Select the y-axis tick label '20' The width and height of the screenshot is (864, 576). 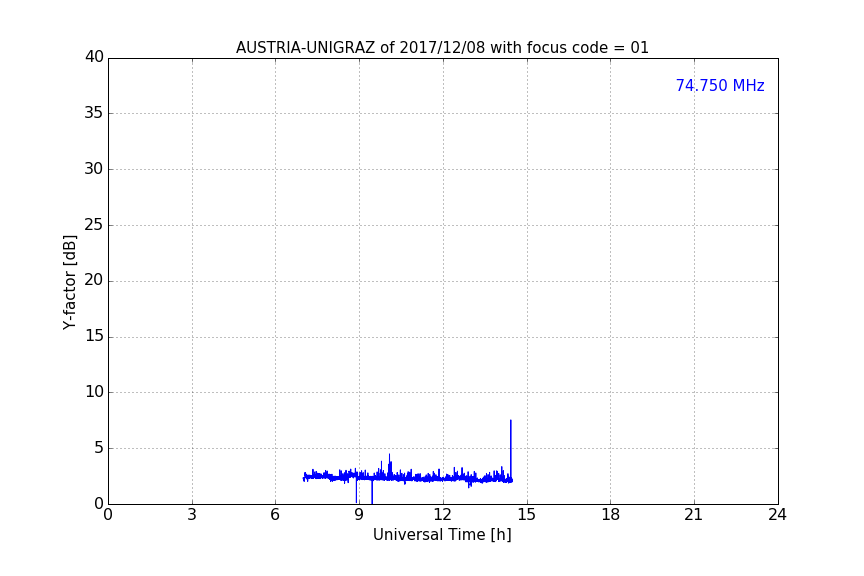94,280
